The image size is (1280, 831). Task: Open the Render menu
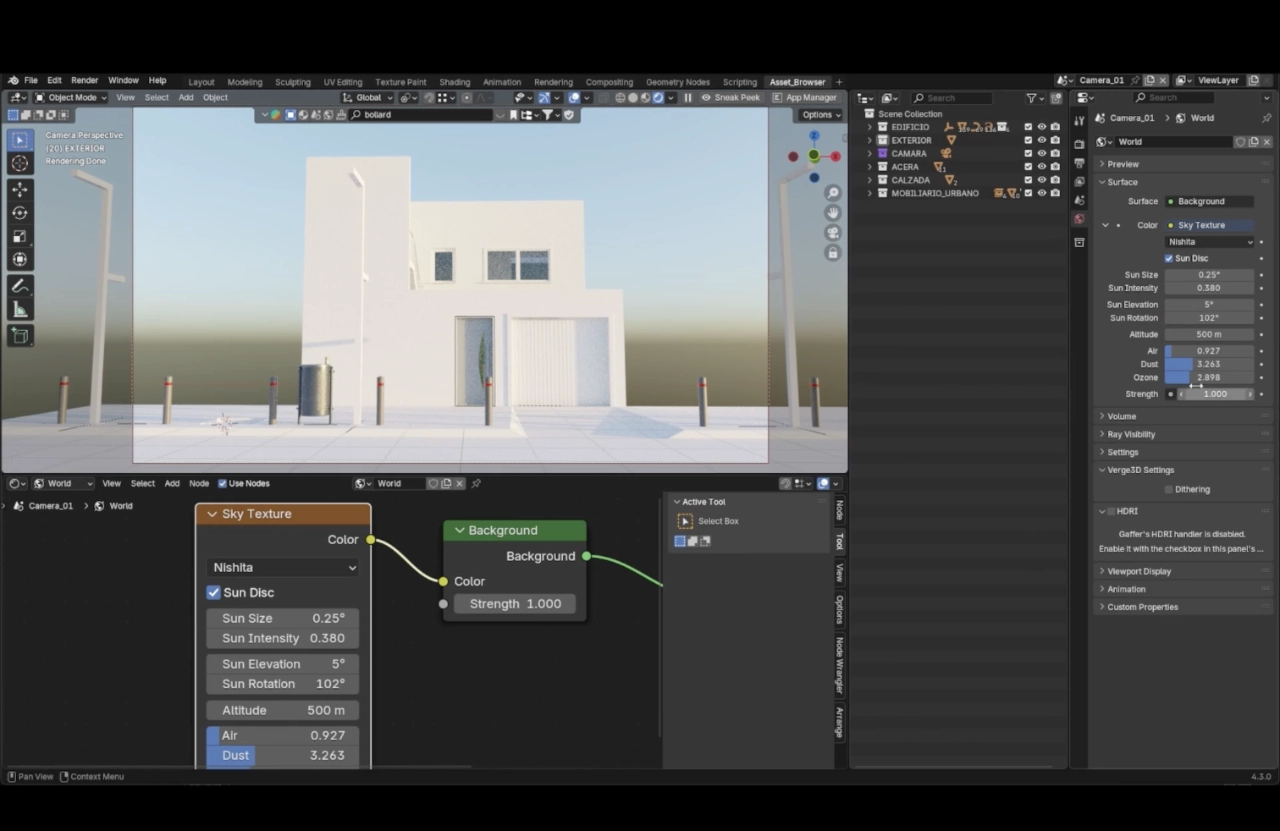tap(85, 81)
